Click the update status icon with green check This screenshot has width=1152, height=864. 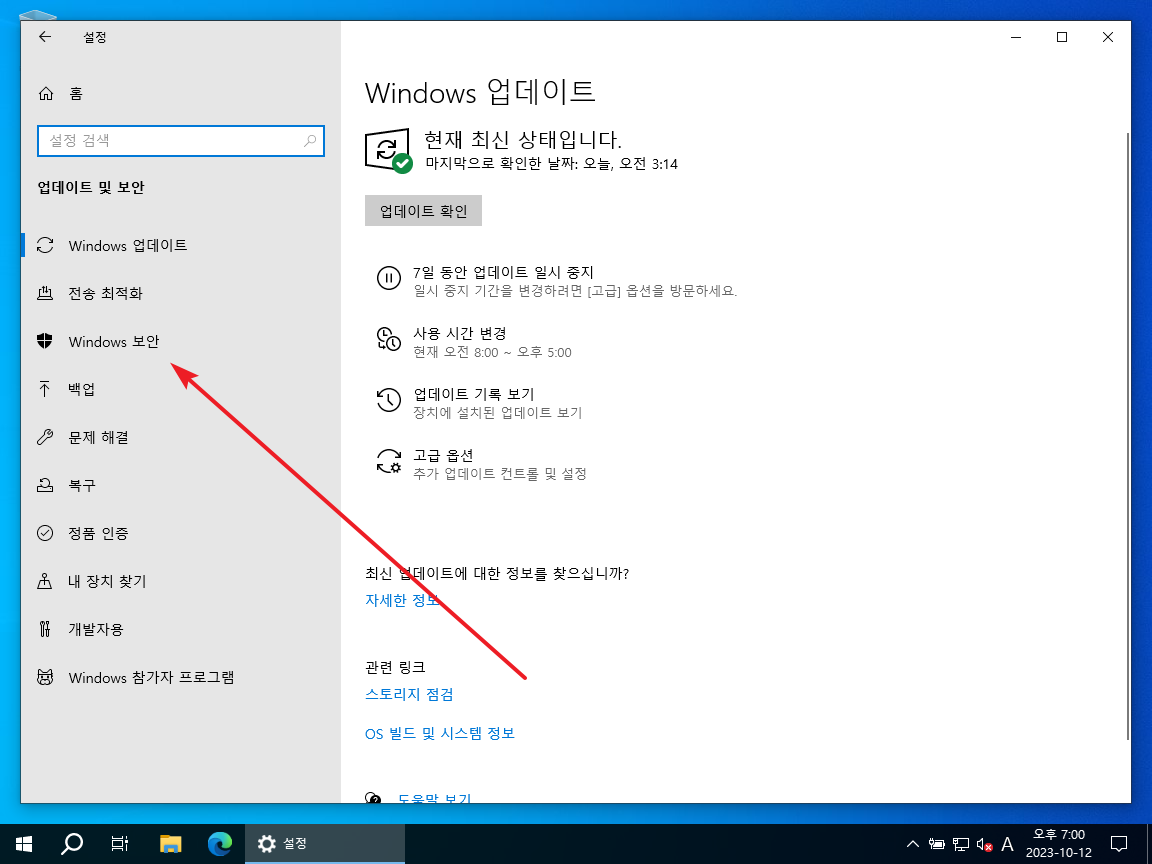[x=388, y=151]
